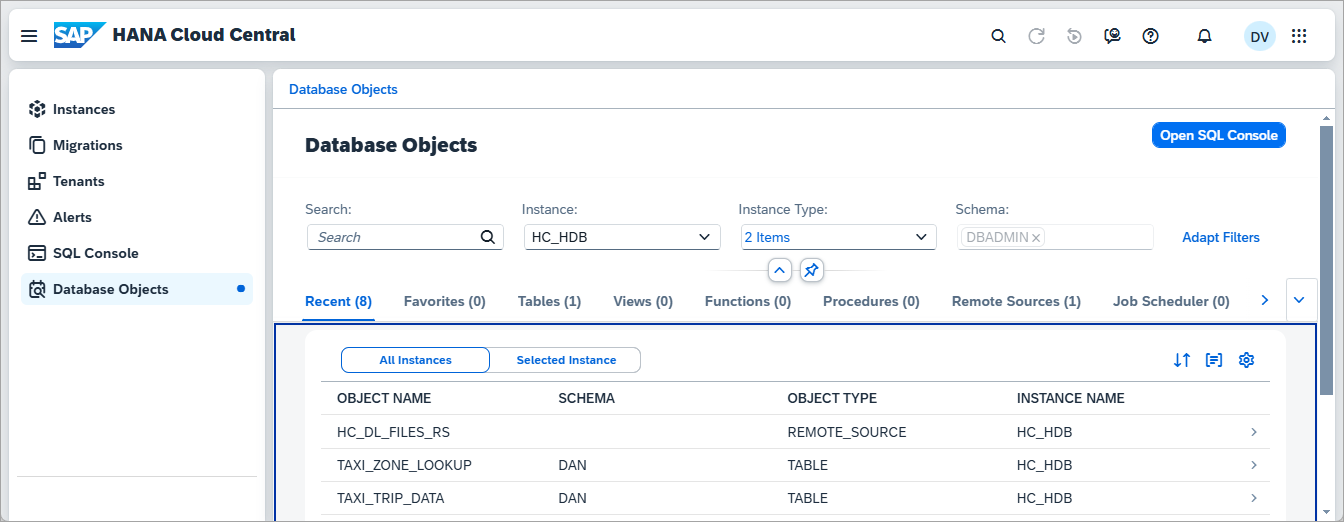Click the TAXI_TRIP_DATA object name

tap(390, 498)
